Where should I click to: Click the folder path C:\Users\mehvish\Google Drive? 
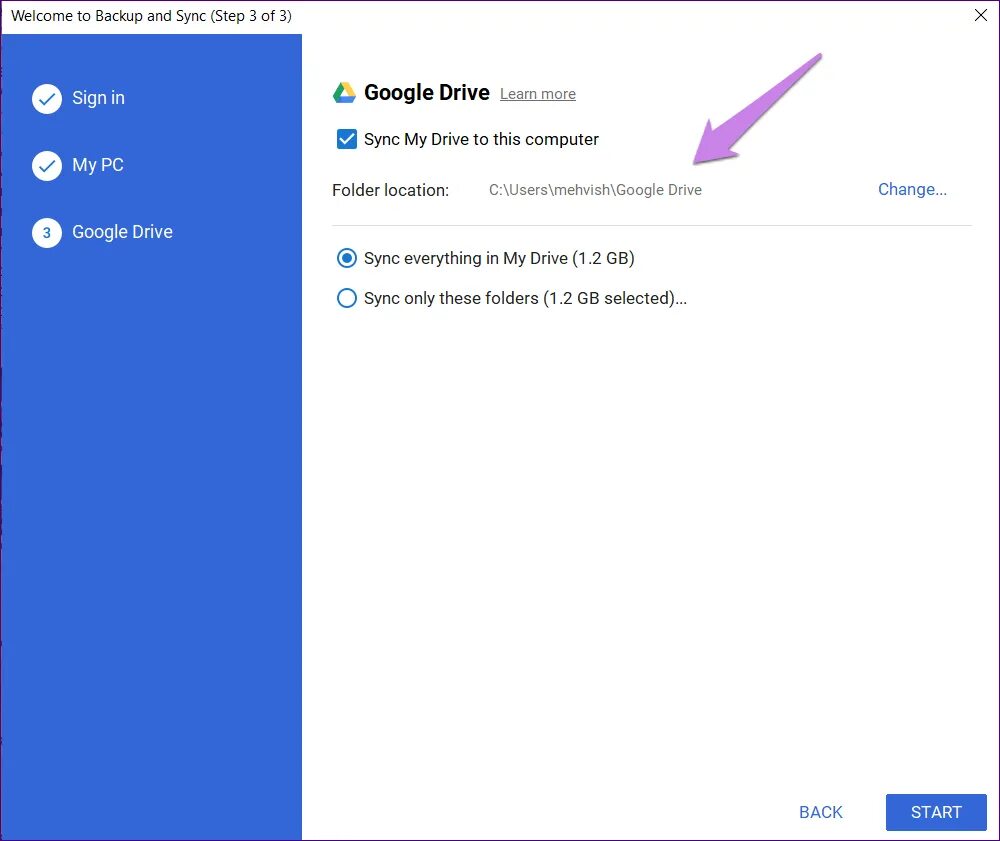(595, 190)
